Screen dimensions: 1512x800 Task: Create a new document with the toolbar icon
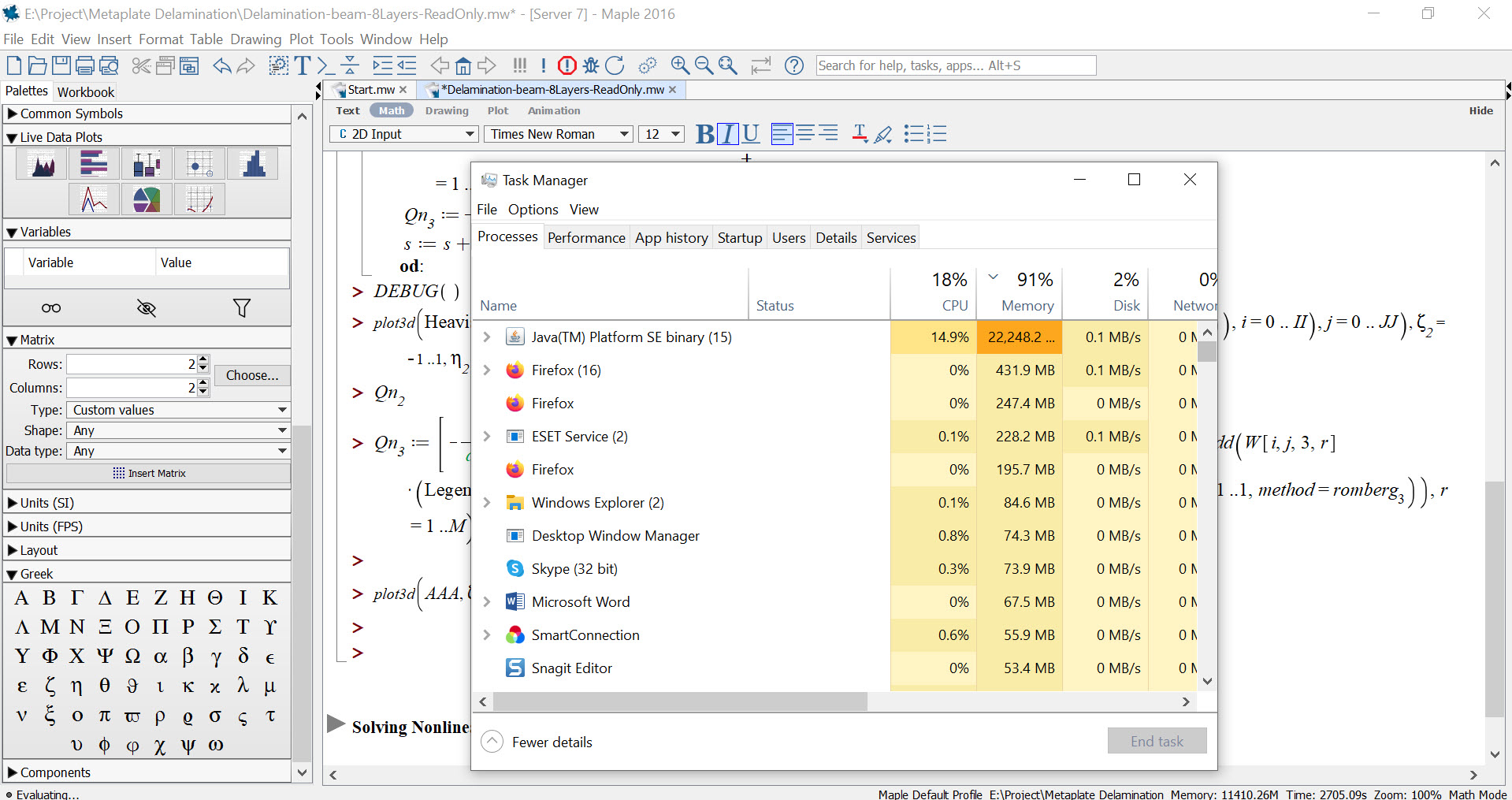pyautogui.click(x=14, y=65)
